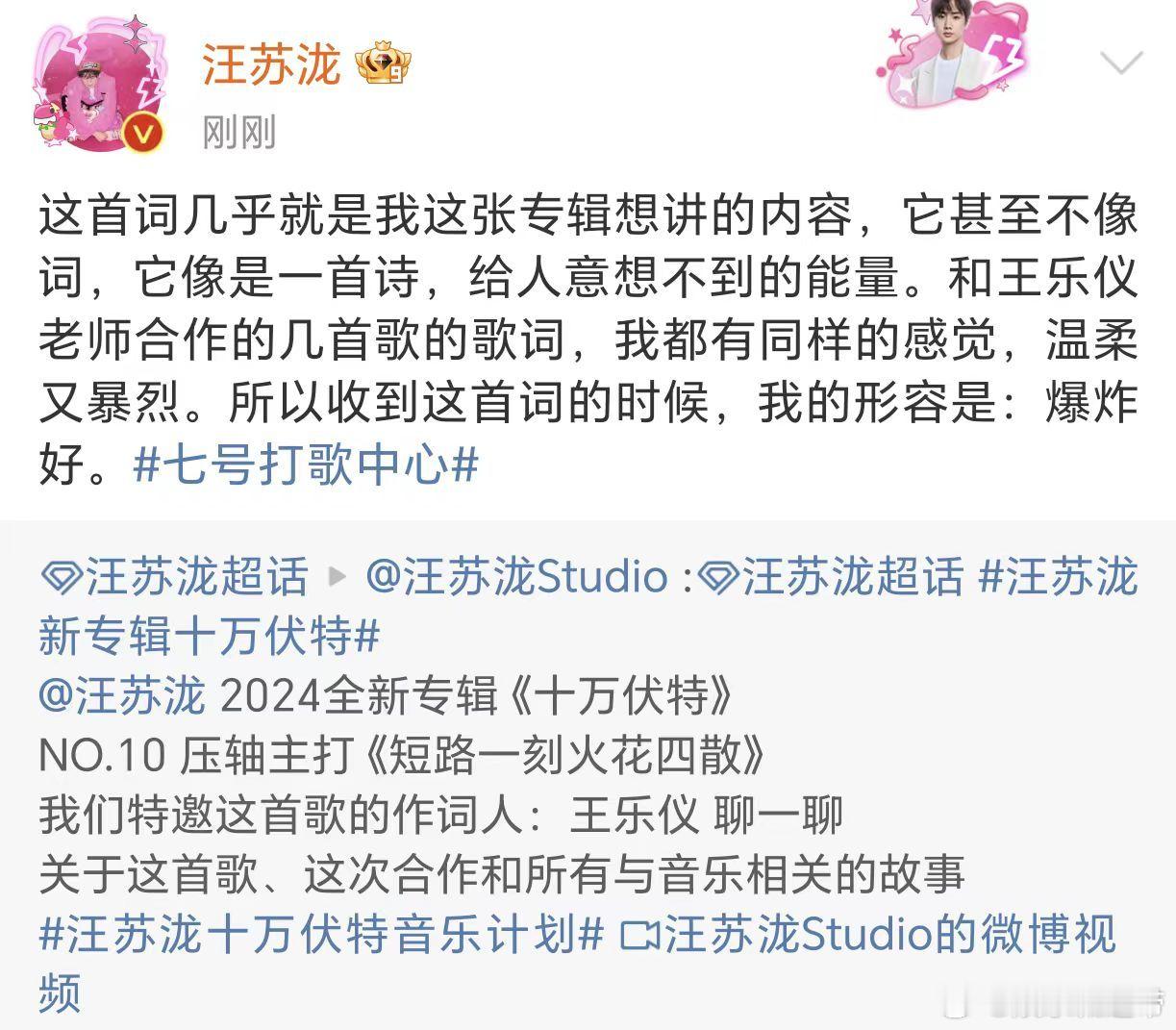Open the second 汪苏泷超话 link after Studio
The width and height of the screenshot is (1176, 1030).
831,577
